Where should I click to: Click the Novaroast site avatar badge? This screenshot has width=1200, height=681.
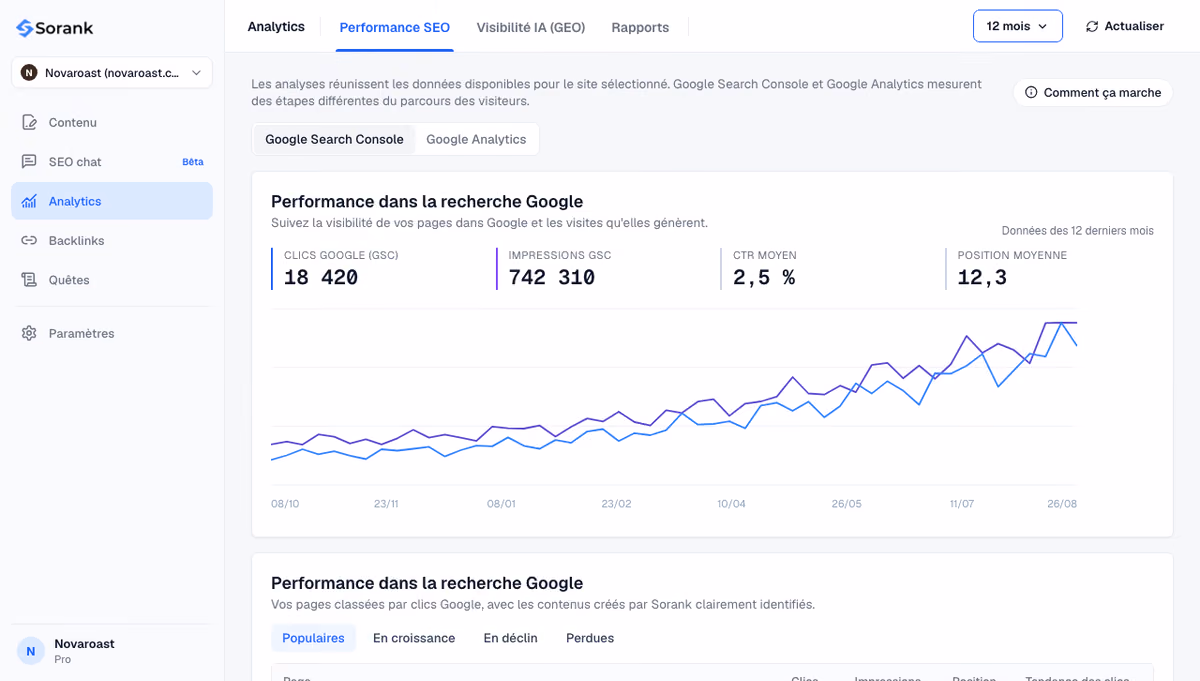tap(29, 73)
